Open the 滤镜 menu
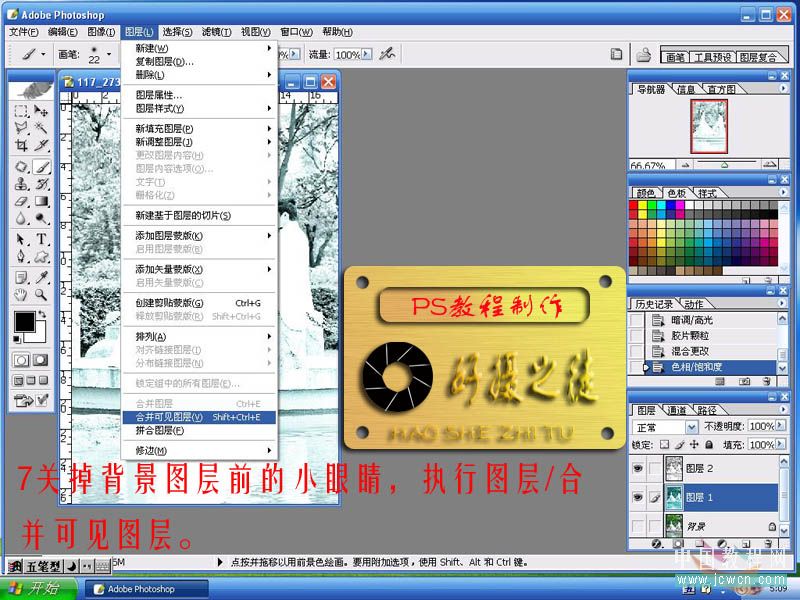The width and height of the screenshot is (800, 600). (x=216, y=32)
